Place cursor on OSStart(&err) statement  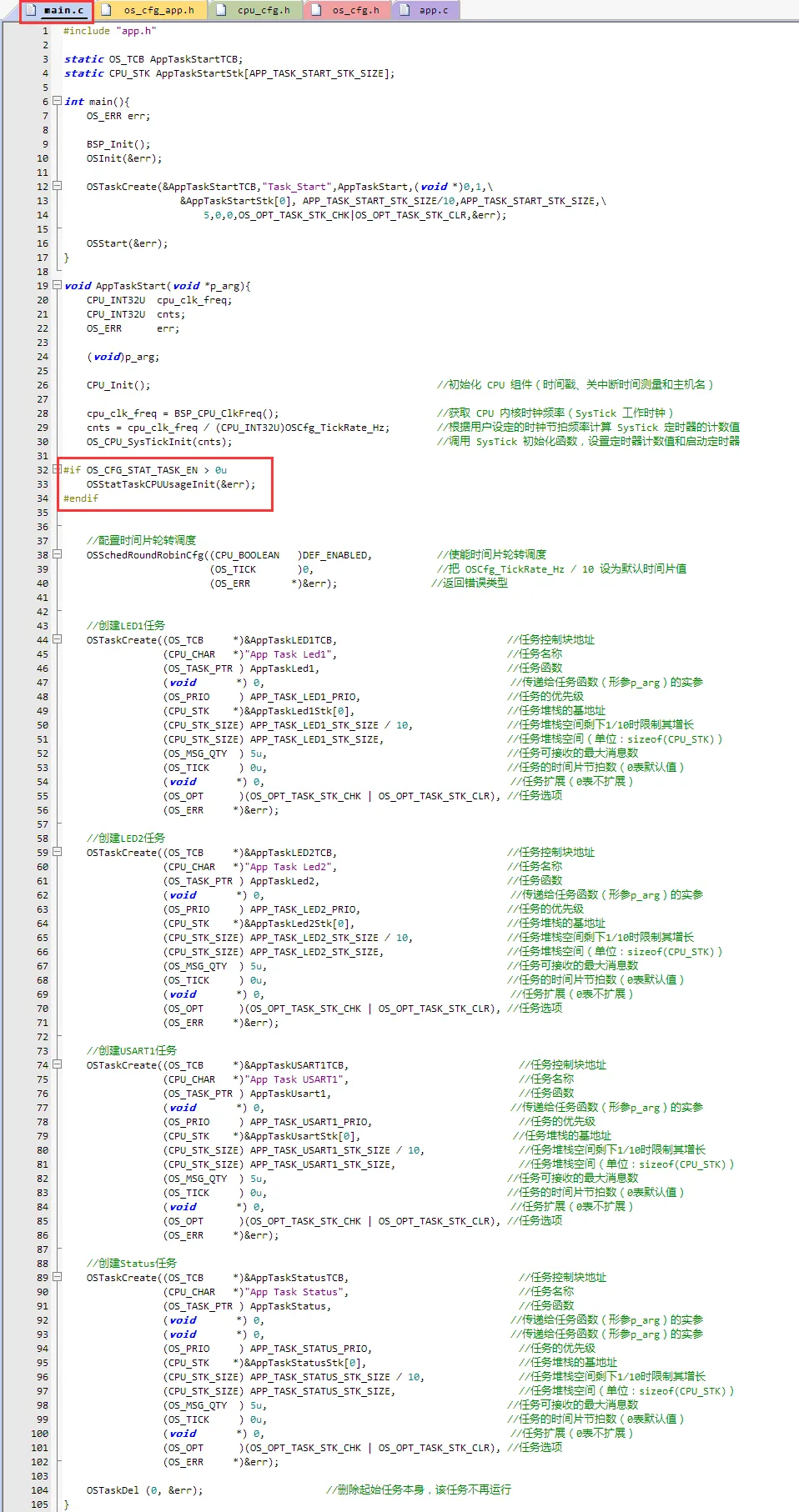tap(127, 243)
